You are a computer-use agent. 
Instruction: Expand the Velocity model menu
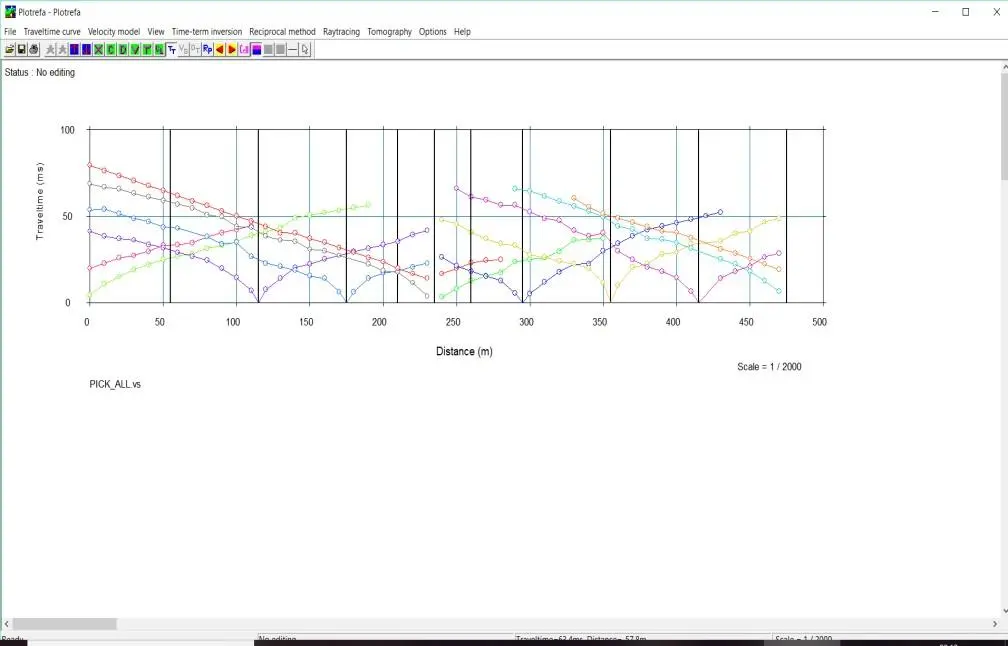[x=114, y=32]
